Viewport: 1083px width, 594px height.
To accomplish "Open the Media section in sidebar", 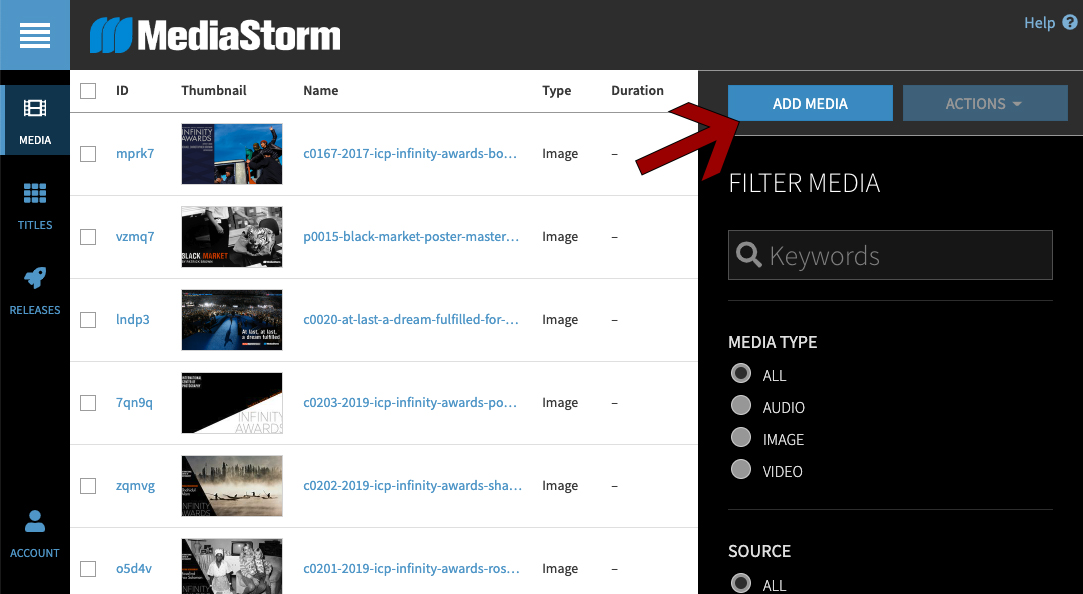I will pos(35,120).
